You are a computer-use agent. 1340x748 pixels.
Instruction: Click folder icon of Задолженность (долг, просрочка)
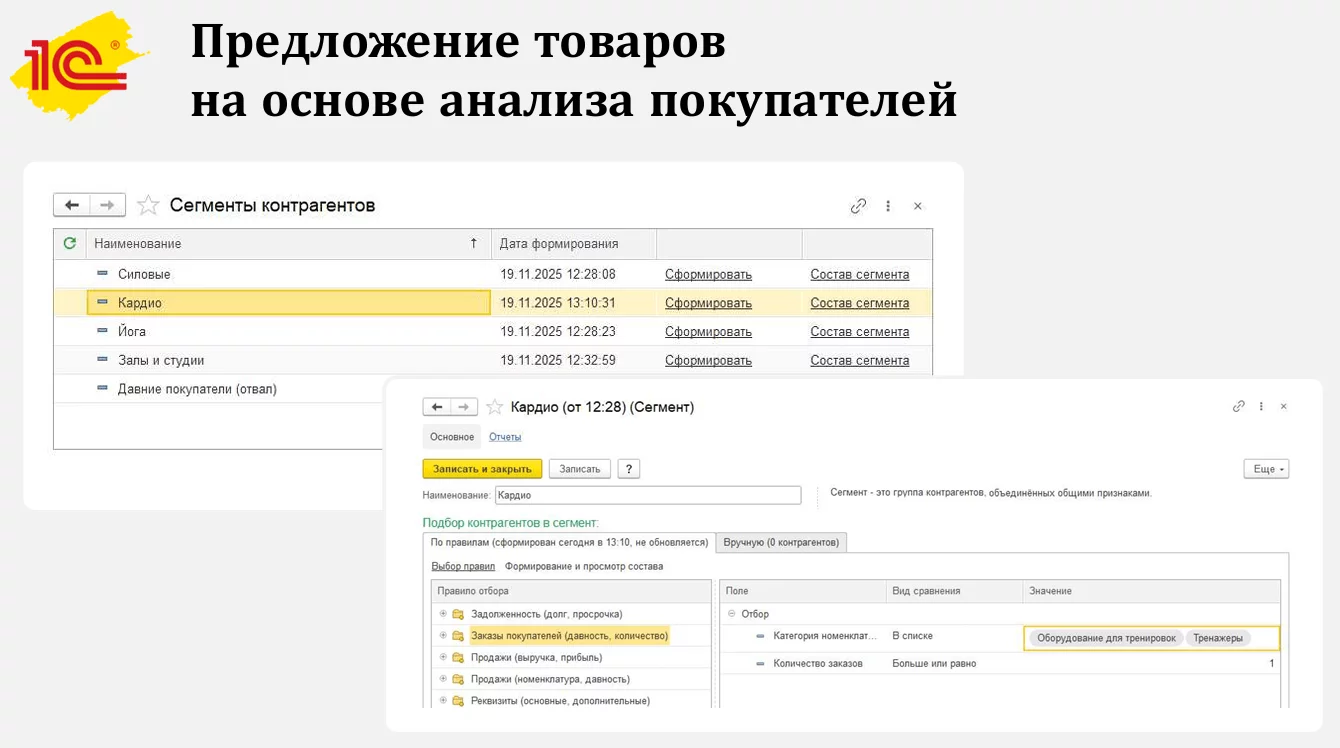point(458,614)
